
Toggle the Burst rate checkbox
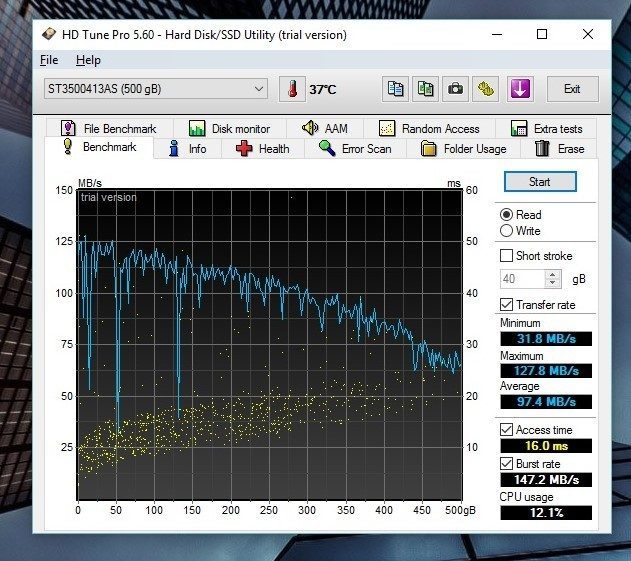click(x=506, y=464)
